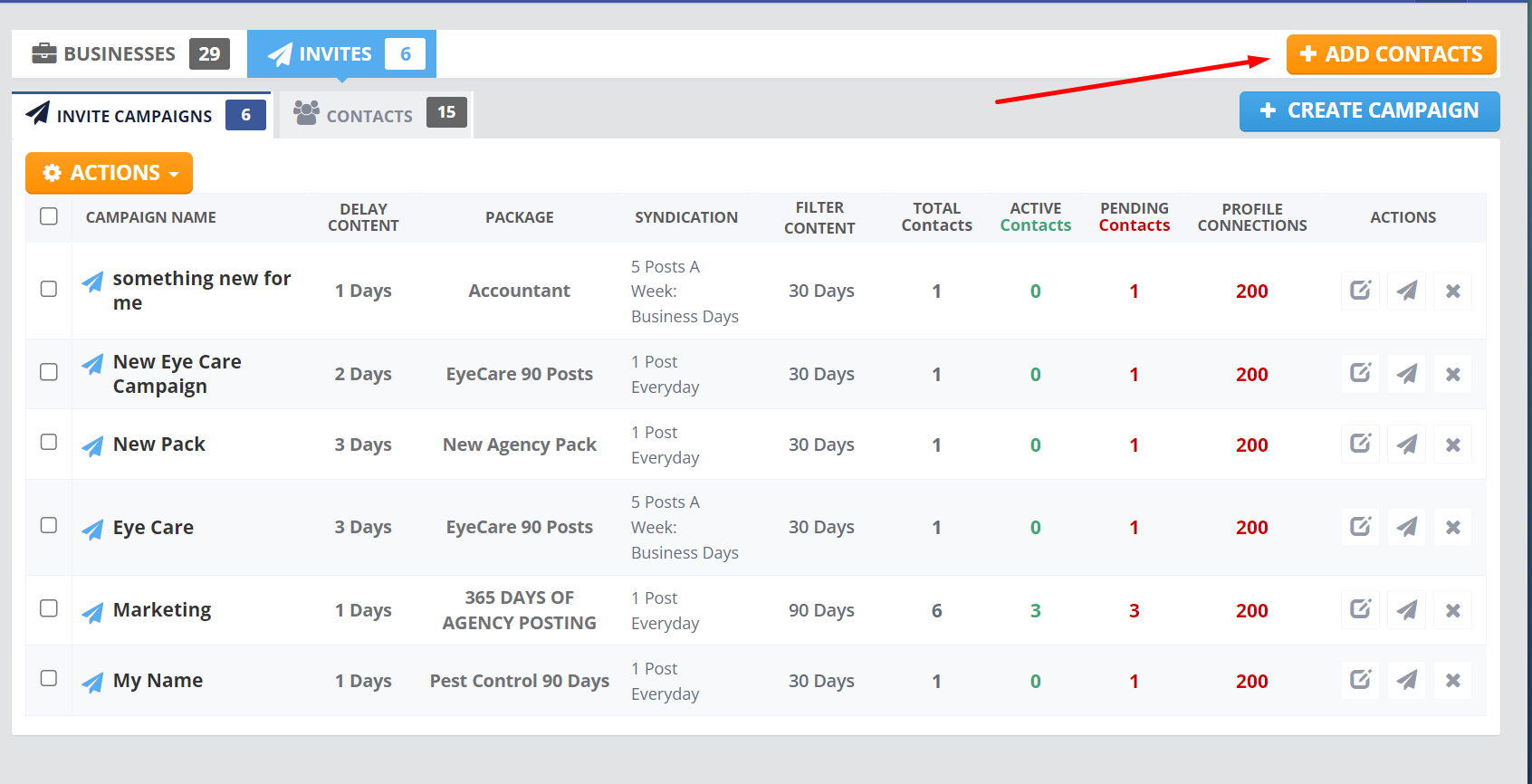
Task: Open the Actions dropdown menu
Action: click(110, 173)
